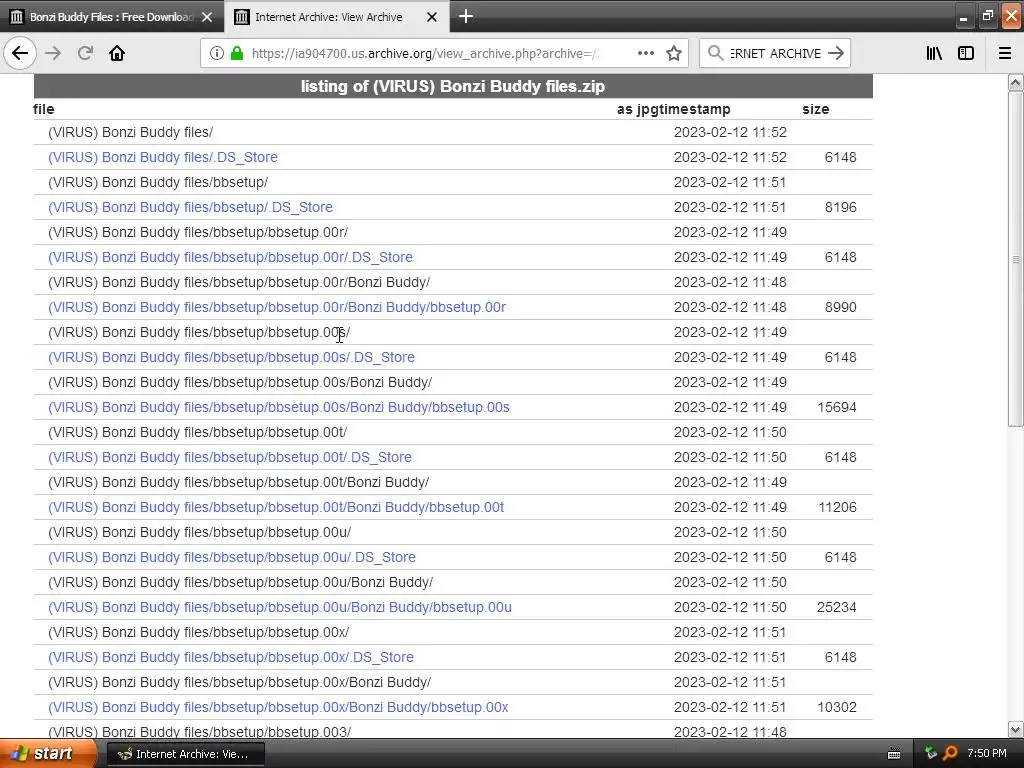Download Bonzi Buddy/bbsetup.00s file link
Viewport: 1024px width, 768px height.
pyautogui.click(x=279, y=408)
